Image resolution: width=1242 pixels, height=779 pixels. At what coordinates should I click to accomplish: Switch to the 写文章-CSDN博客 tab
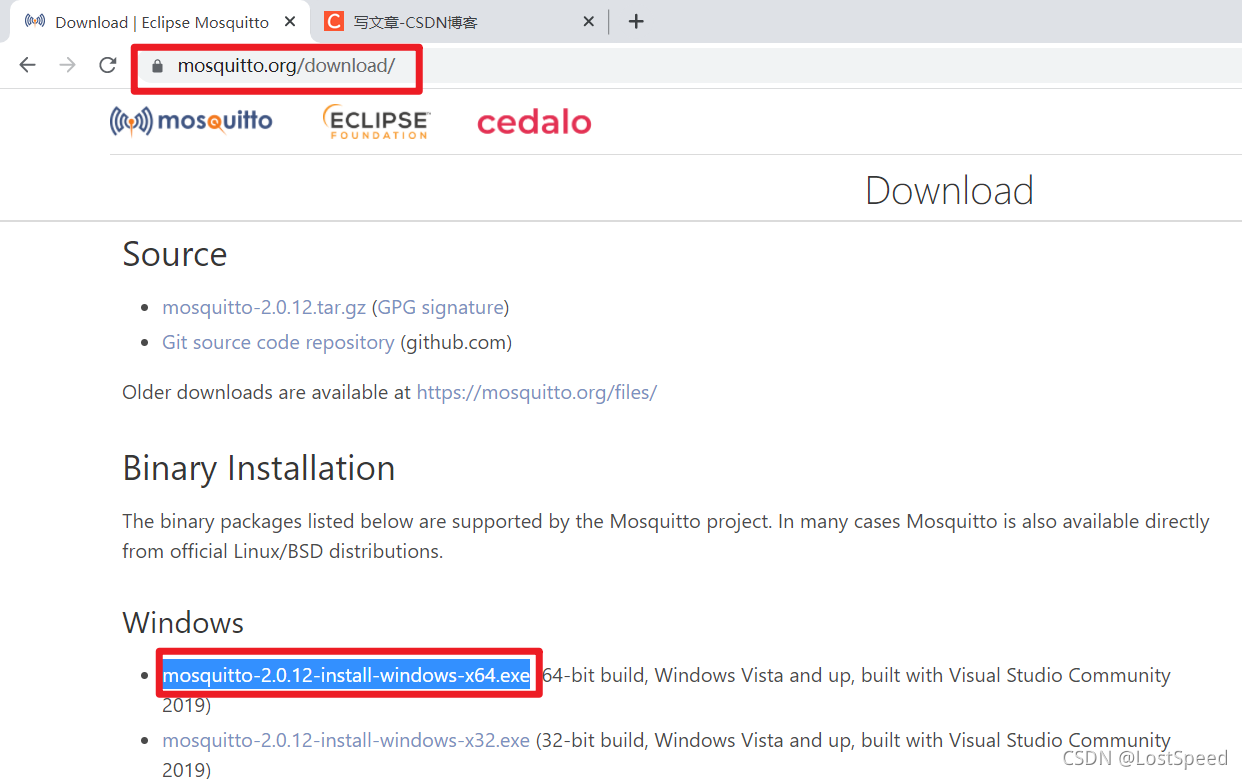(x=461, y=21)
